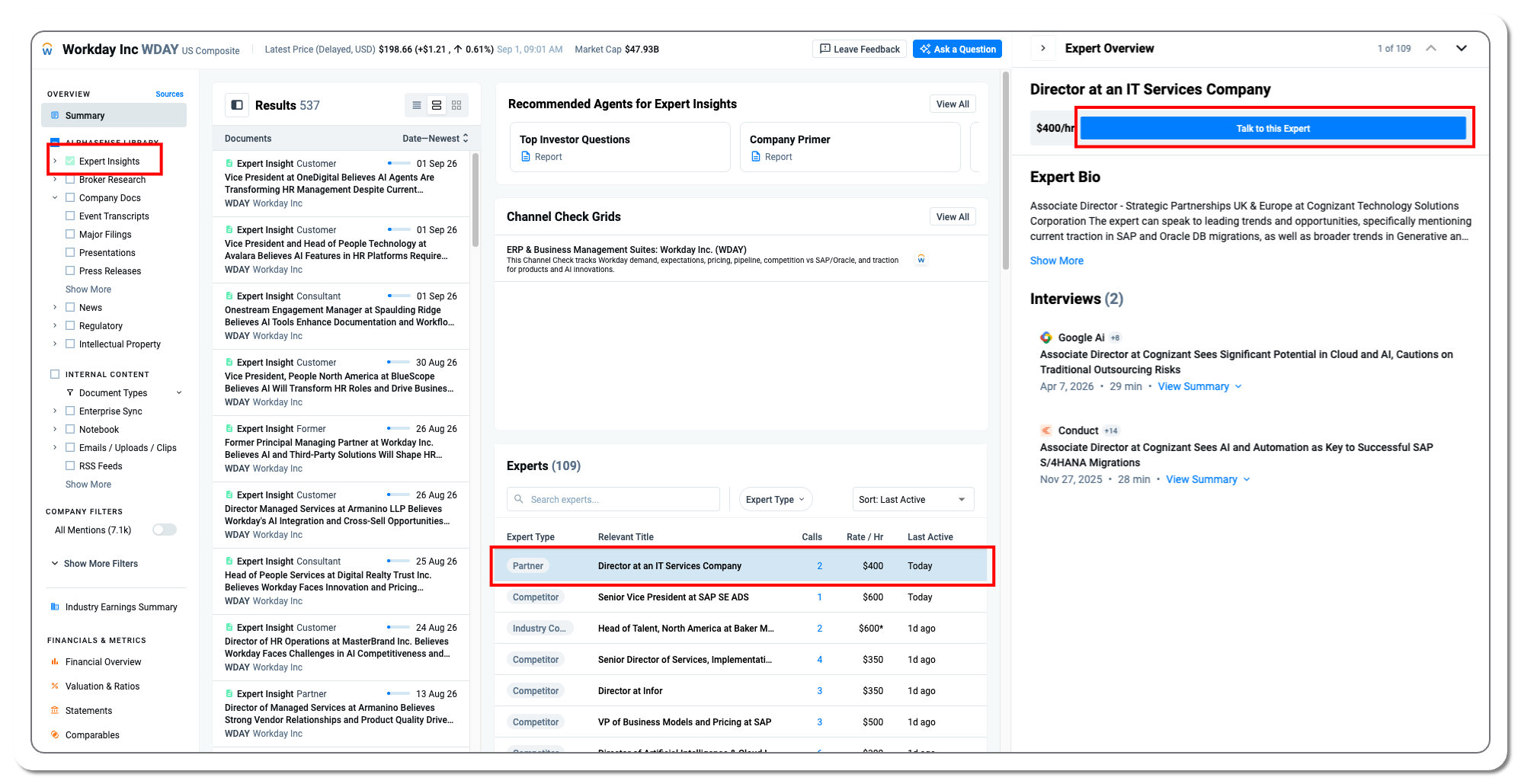This screenshot has height=784, width=1521.
Task: Open Valuation & Ratios percent icon
Action: [x=55, y=686]
